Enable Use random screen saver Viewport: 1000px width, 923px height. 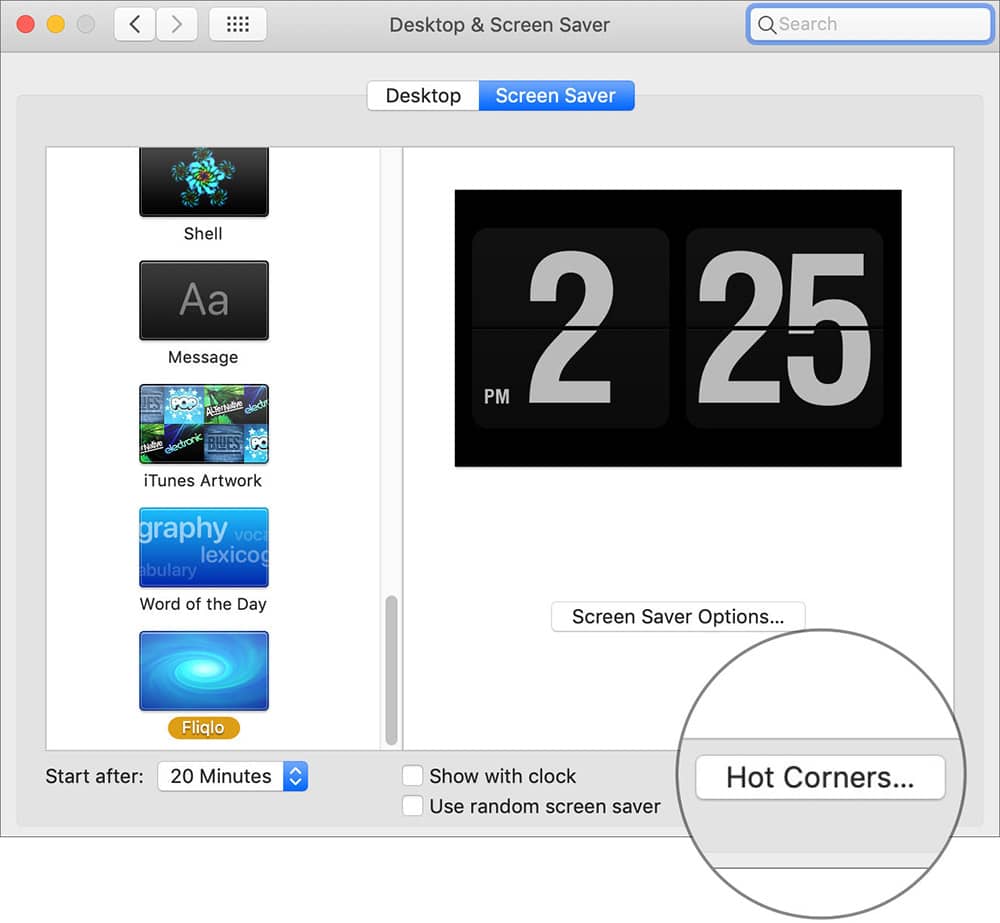[412, 805]
